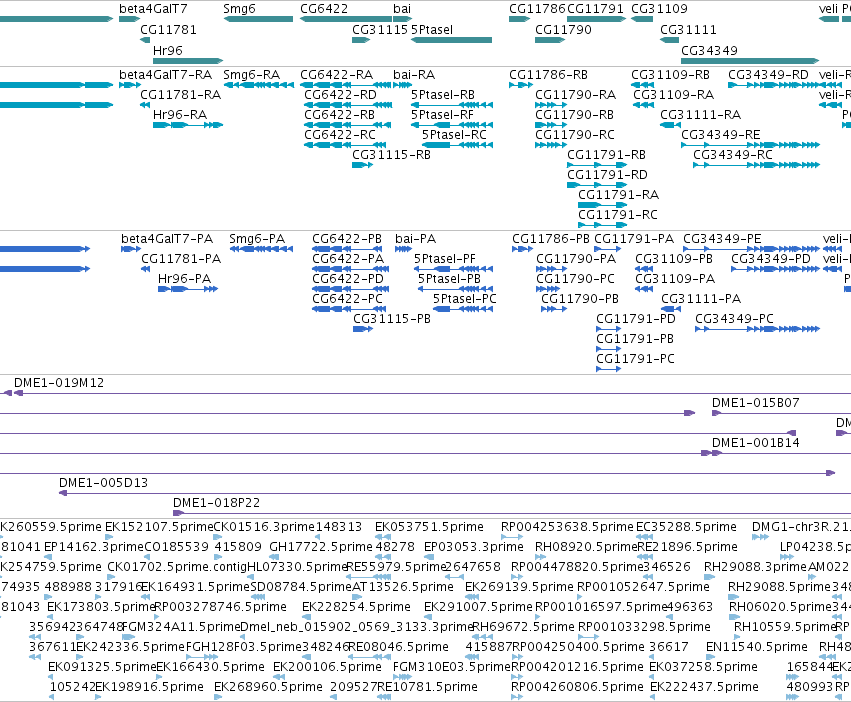Click the Smg6-PA protein label
The width and height of the screenshot is (851, 702).
[x=257, y=239]
